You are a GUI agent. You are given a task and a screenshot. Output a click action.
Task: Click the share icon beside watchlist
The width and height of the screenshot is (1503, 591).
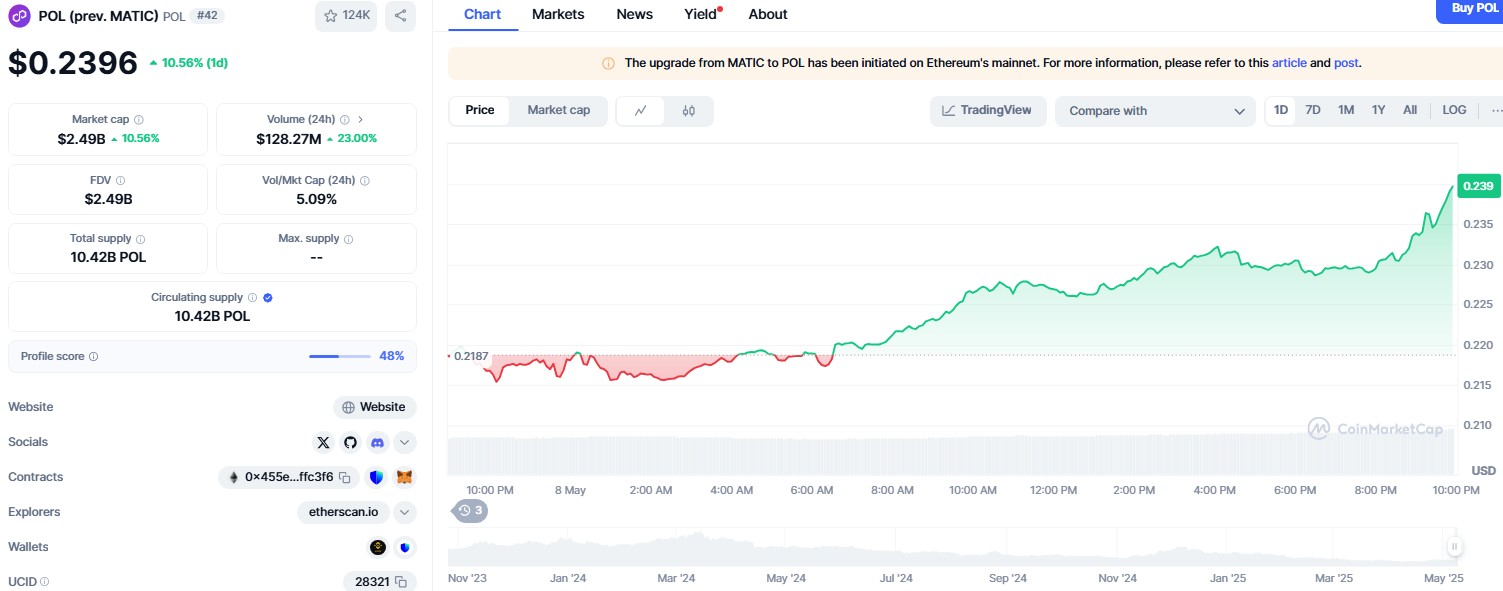400,16
